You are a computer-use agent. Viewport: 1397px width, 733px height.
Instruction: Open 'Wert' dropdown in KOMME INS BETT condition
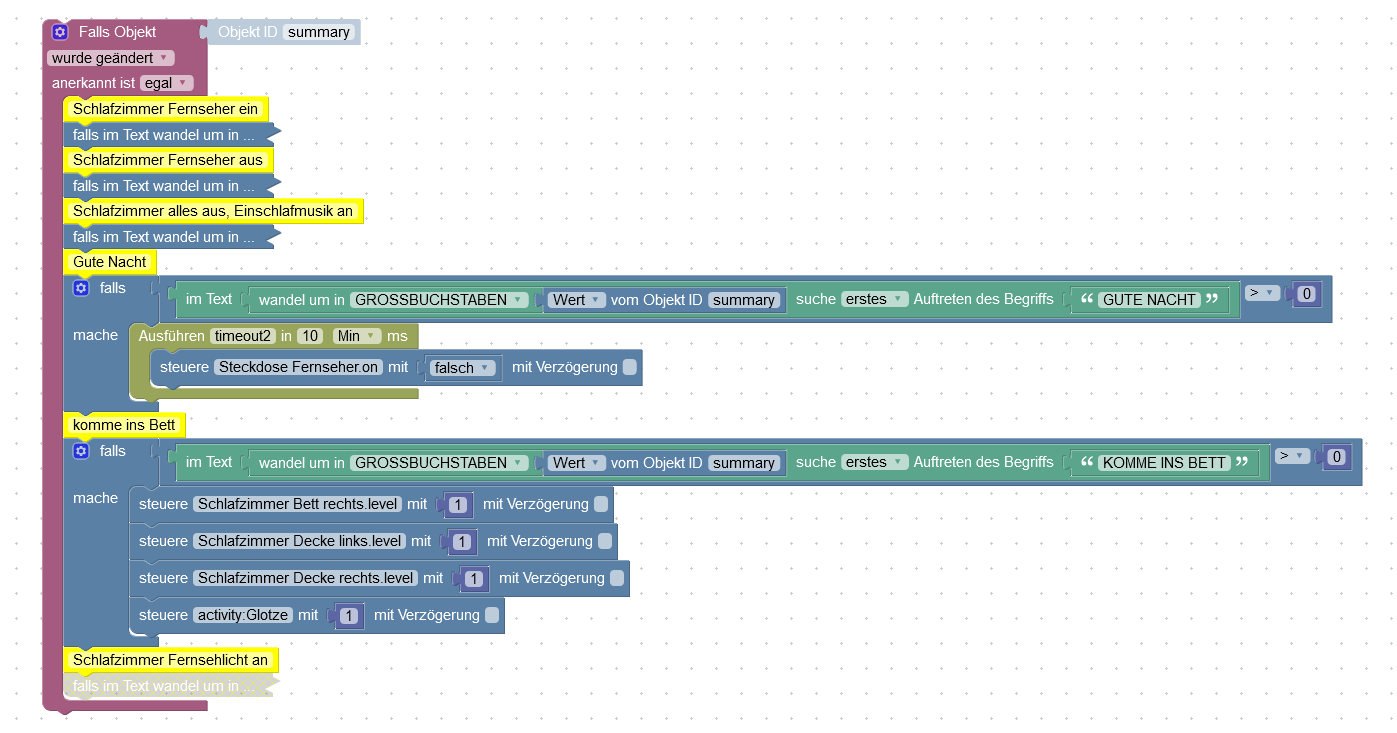tap(576, 462)
